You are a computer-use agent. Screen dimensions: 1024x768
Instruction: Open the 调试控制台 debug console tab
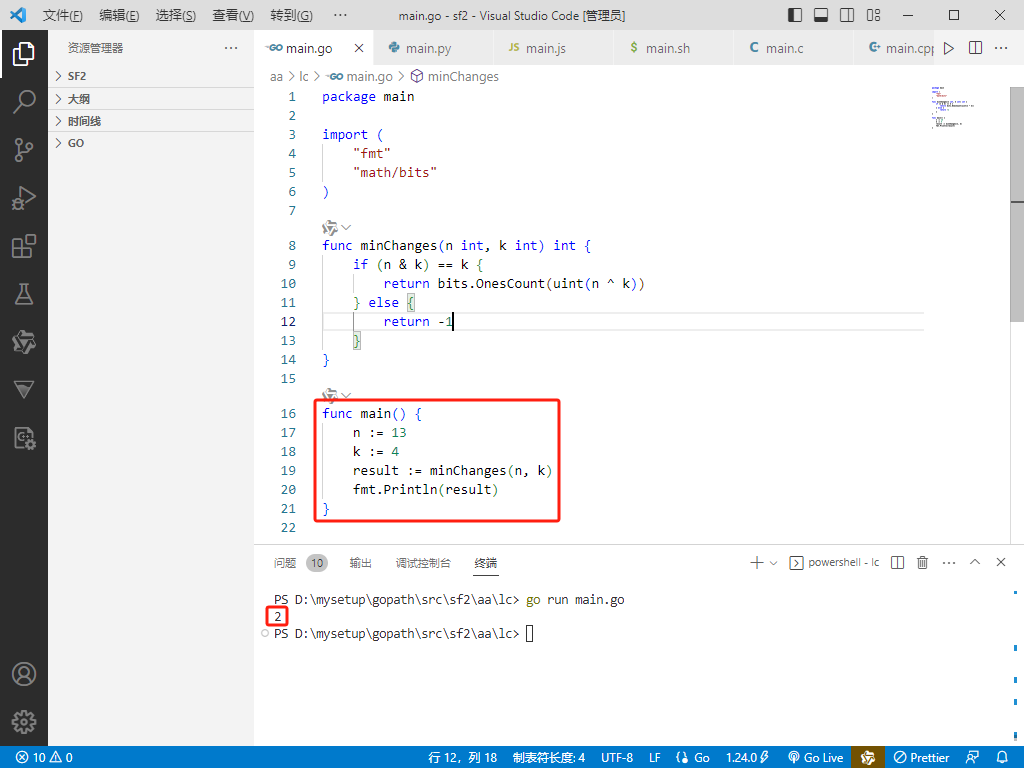point(423,563)
